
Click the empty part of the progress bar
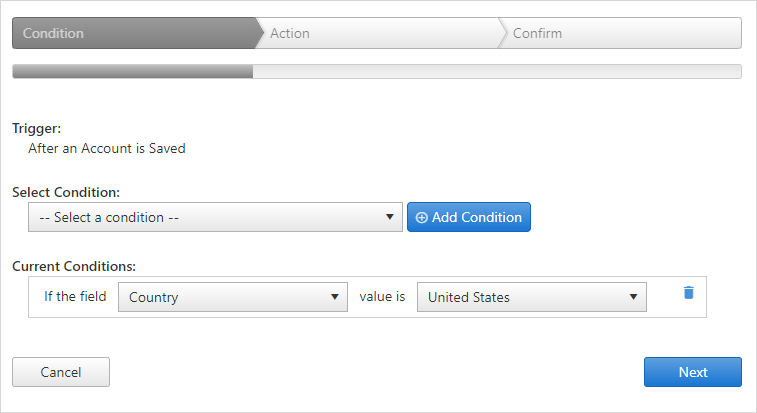click(x=497, y=71)
